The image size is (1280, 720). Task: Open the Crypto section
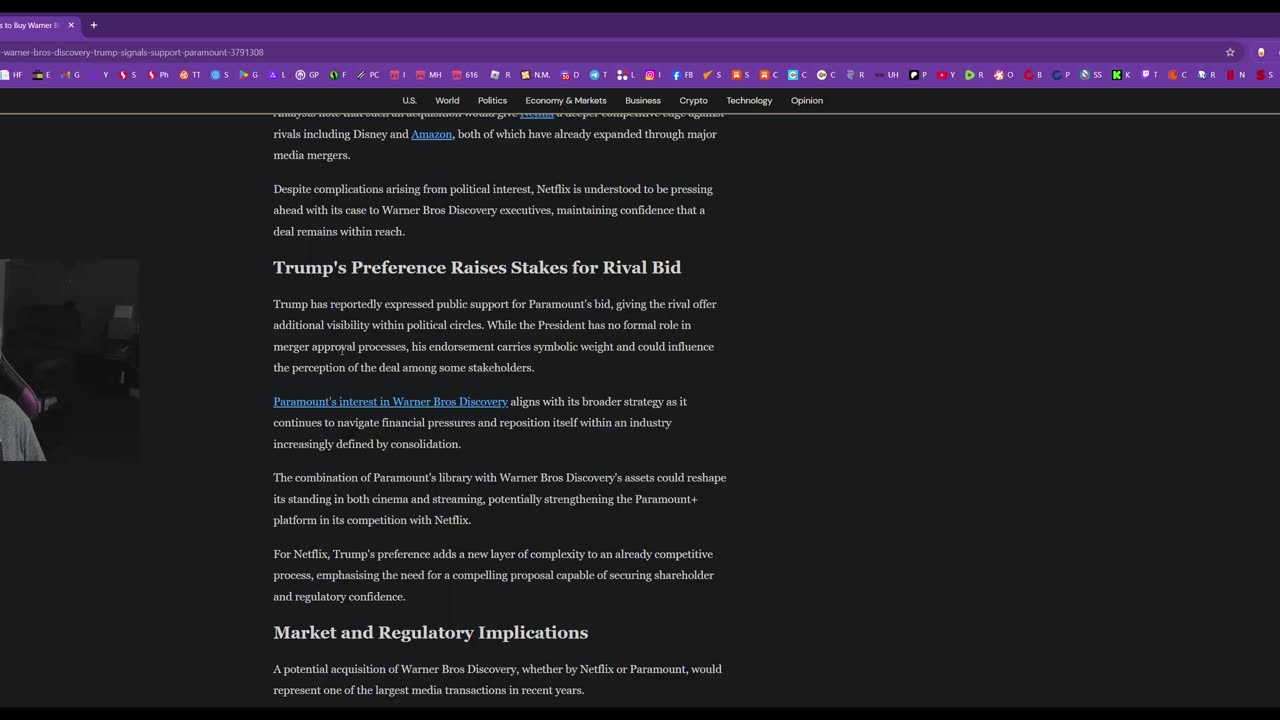[693, 100]
